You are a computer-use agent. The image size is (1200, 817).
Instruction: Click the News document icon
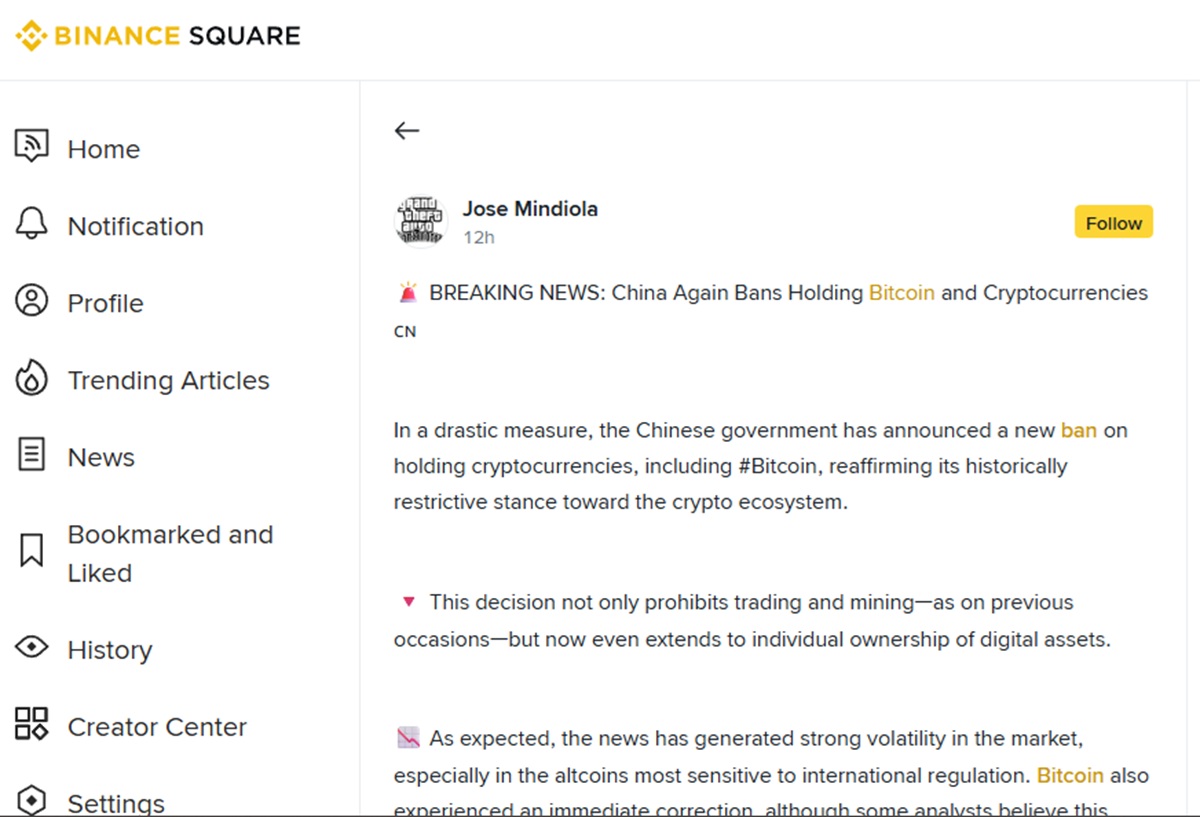[x=32, y=455]
